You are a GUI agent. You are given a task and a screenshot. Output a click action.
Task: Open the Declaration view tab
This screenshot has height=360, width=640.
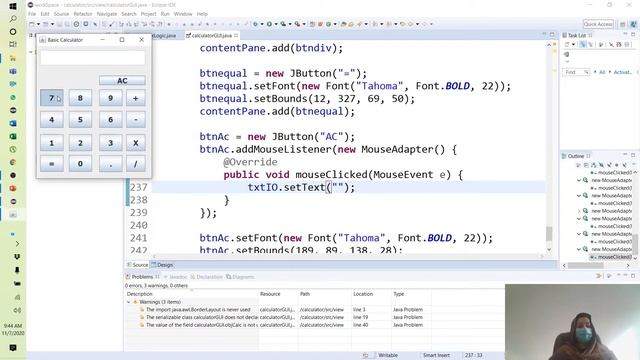pyautogui.click(x=207, y=277)
